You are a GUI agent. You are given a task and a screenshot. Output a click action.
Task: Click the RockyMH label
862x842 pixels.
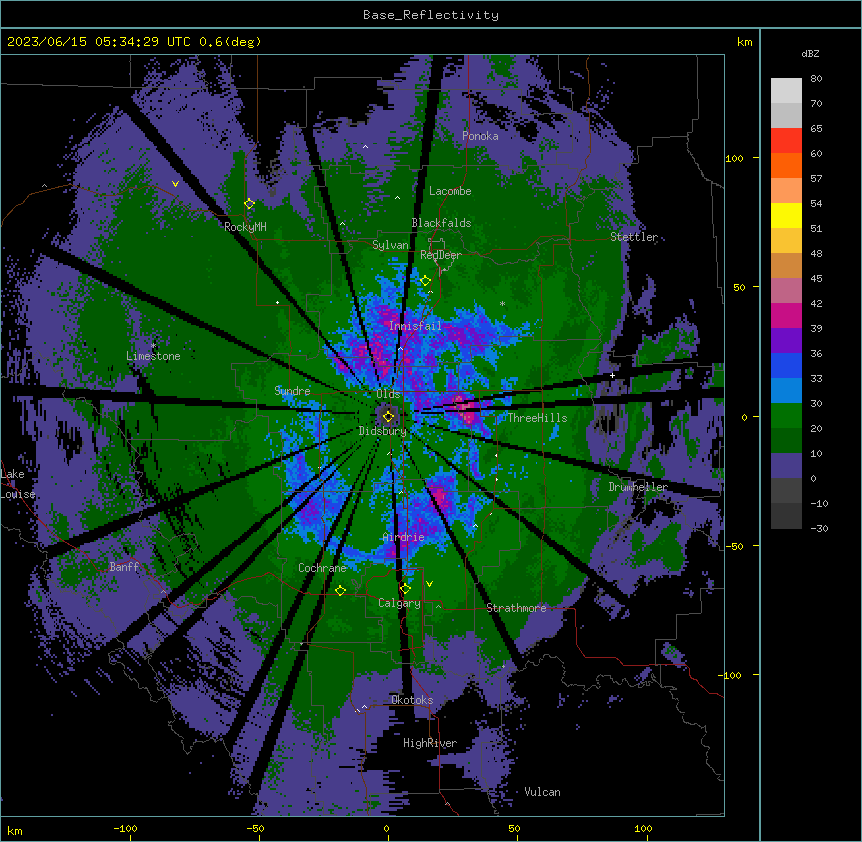[x=245, y=226]
